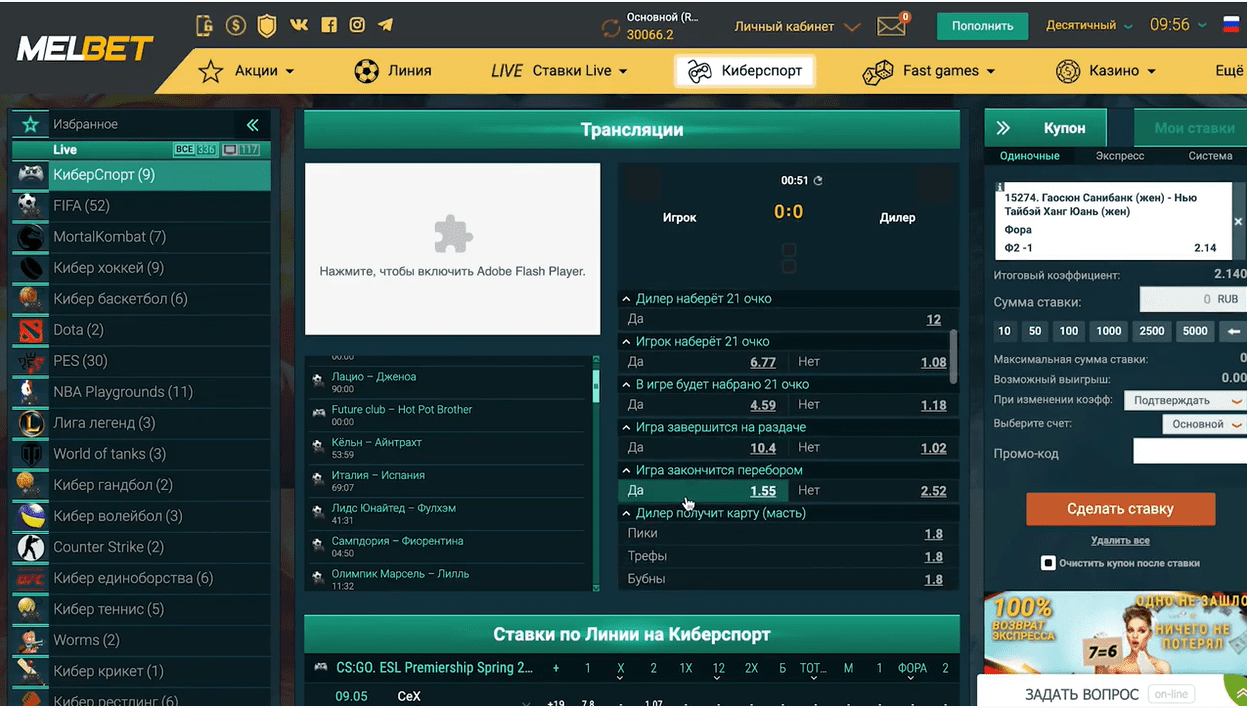Show all live events via ВСЕ counter
This screenshot has width=1247, height=708.
point(195,150)
